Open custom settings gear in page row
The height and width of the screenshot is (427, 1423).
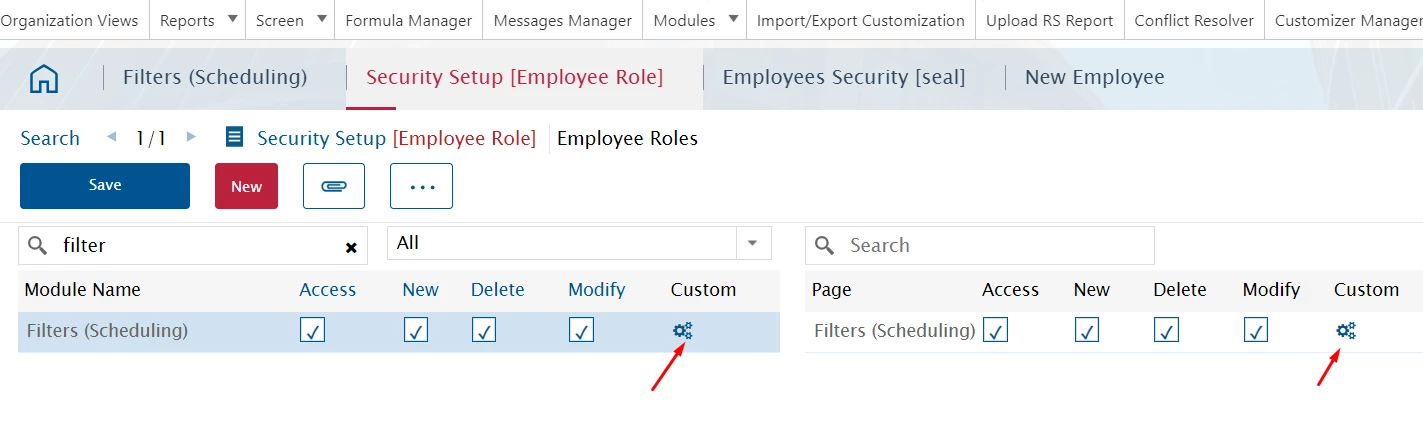click(x=1346, y=331)
